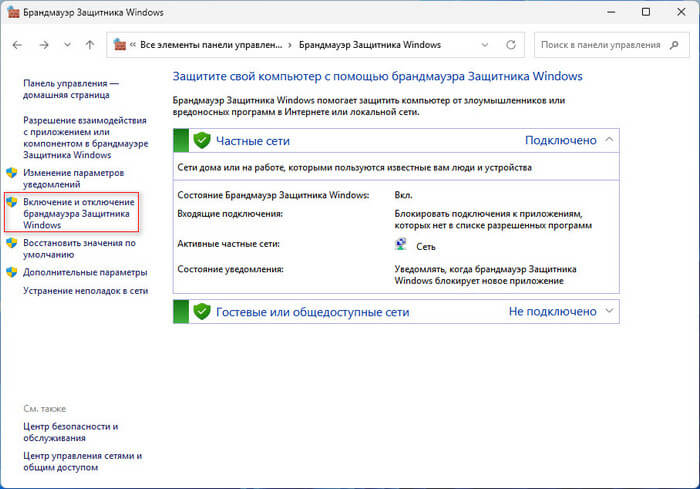Click the Сеть network icon

402,244
